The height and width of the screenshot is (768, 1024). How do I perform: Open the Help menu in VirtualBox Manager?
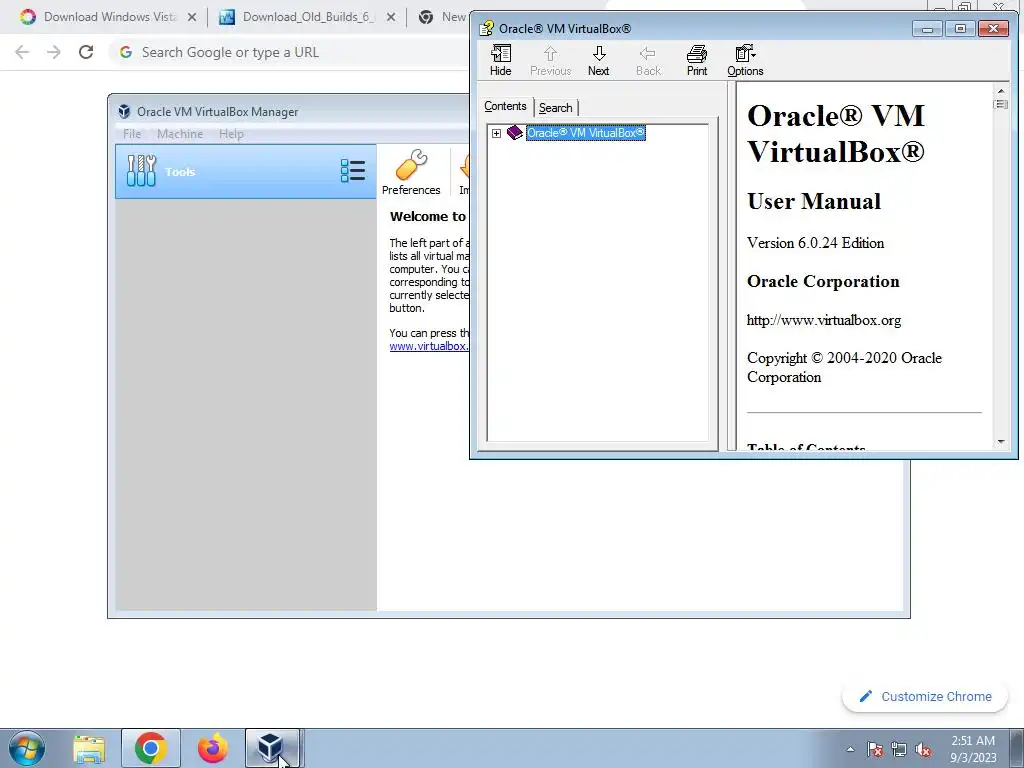click(231, 134)
